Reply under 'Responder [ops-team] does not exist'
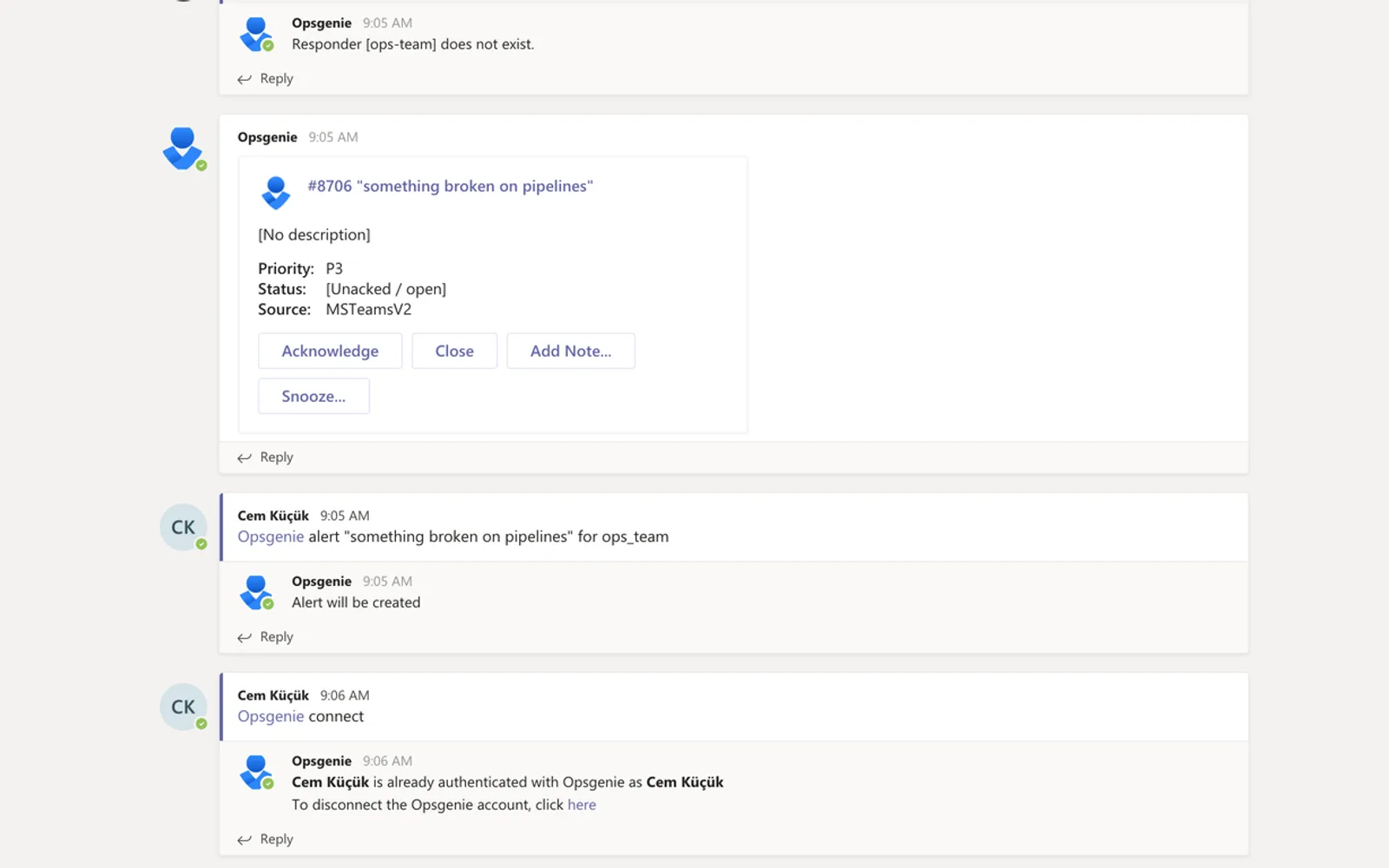The height and width of the screenshot is (868, 1389). click(x=266, y=78)
